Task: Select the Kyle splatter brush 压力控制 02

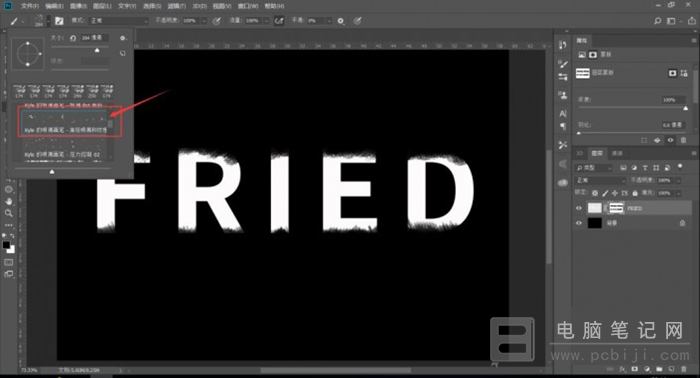Action: pos(63,149)
